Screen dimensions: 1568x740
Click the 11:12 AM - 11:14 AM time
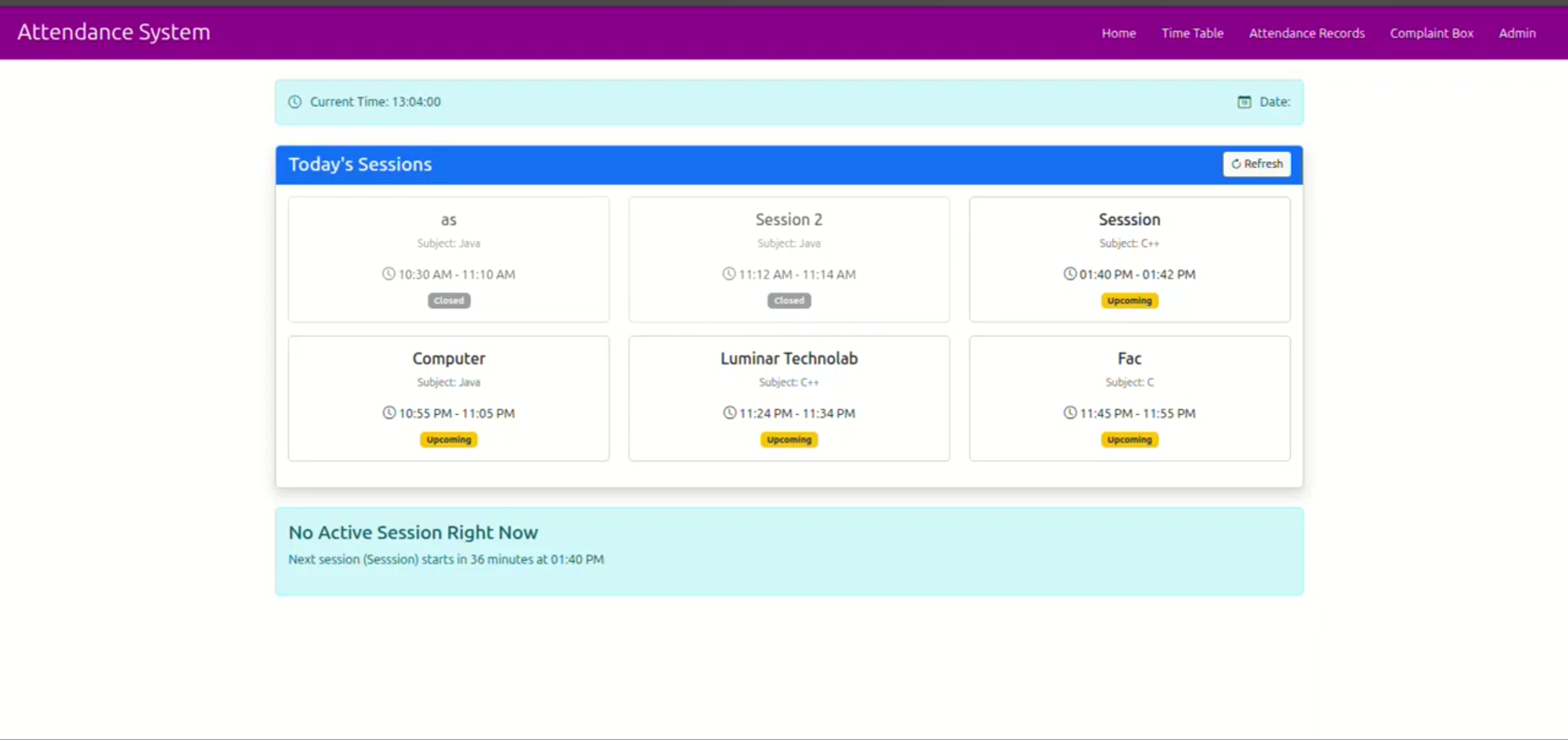pos(797,274)
